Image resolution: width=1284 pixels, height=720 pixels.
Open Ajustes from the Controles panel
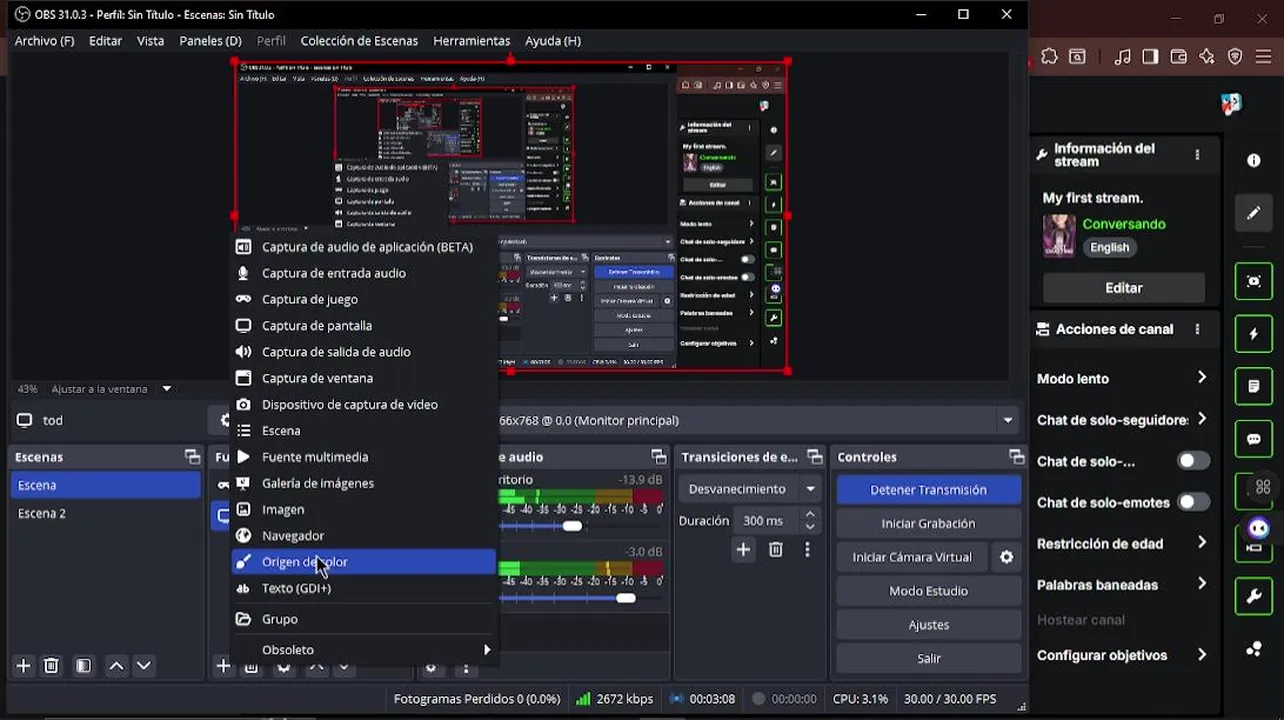point(928,625)
